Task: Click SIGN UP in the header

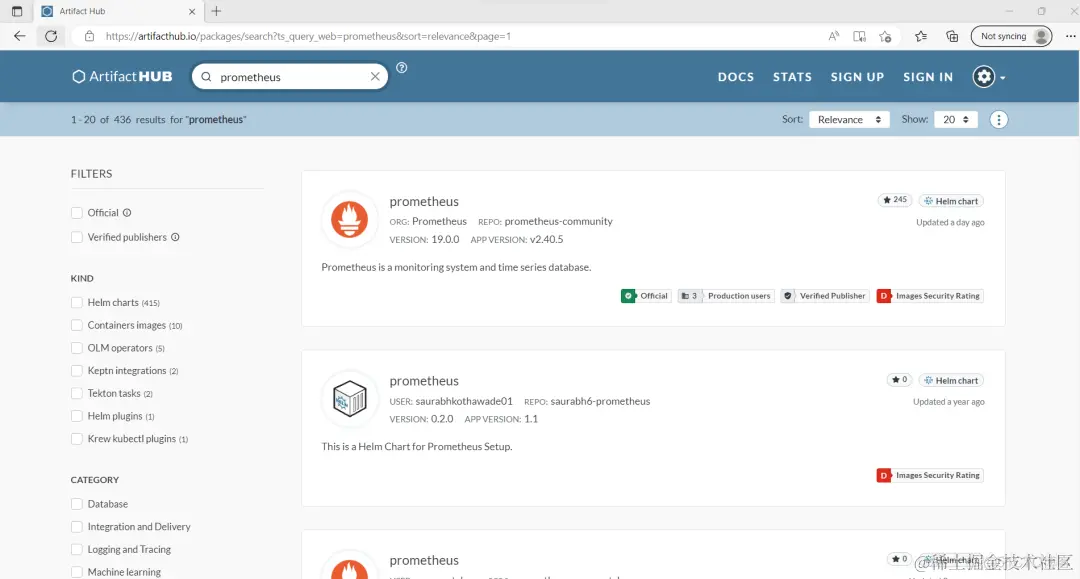Action: pos(857,77)
